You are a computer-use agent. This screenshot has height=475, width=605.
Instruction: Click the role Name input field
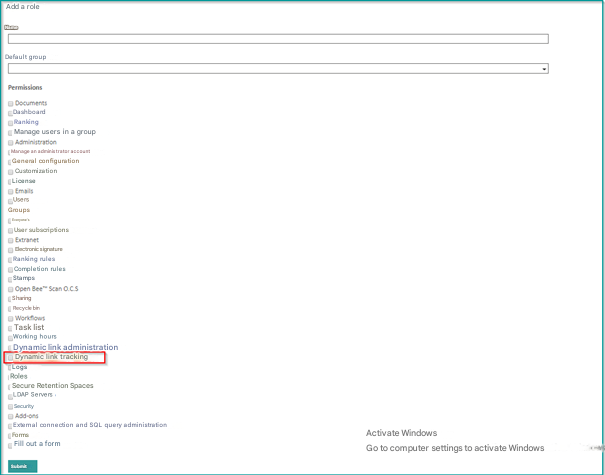coord(278,39)
